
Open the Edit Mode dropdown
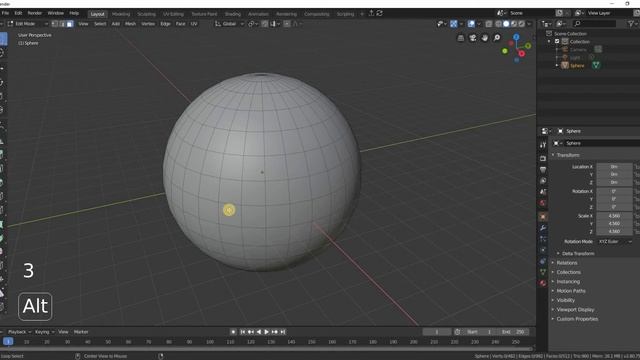pyautogui.click(x=28, y=24)
